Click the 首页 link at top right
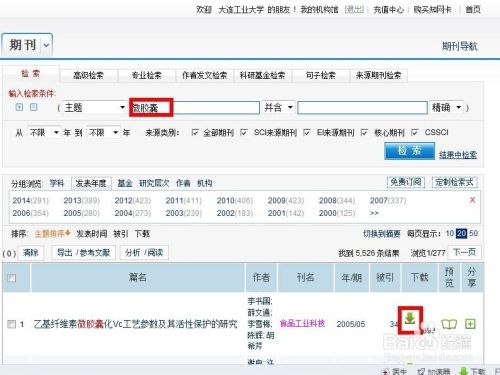500x375 pixels. (x=473, y=10)
